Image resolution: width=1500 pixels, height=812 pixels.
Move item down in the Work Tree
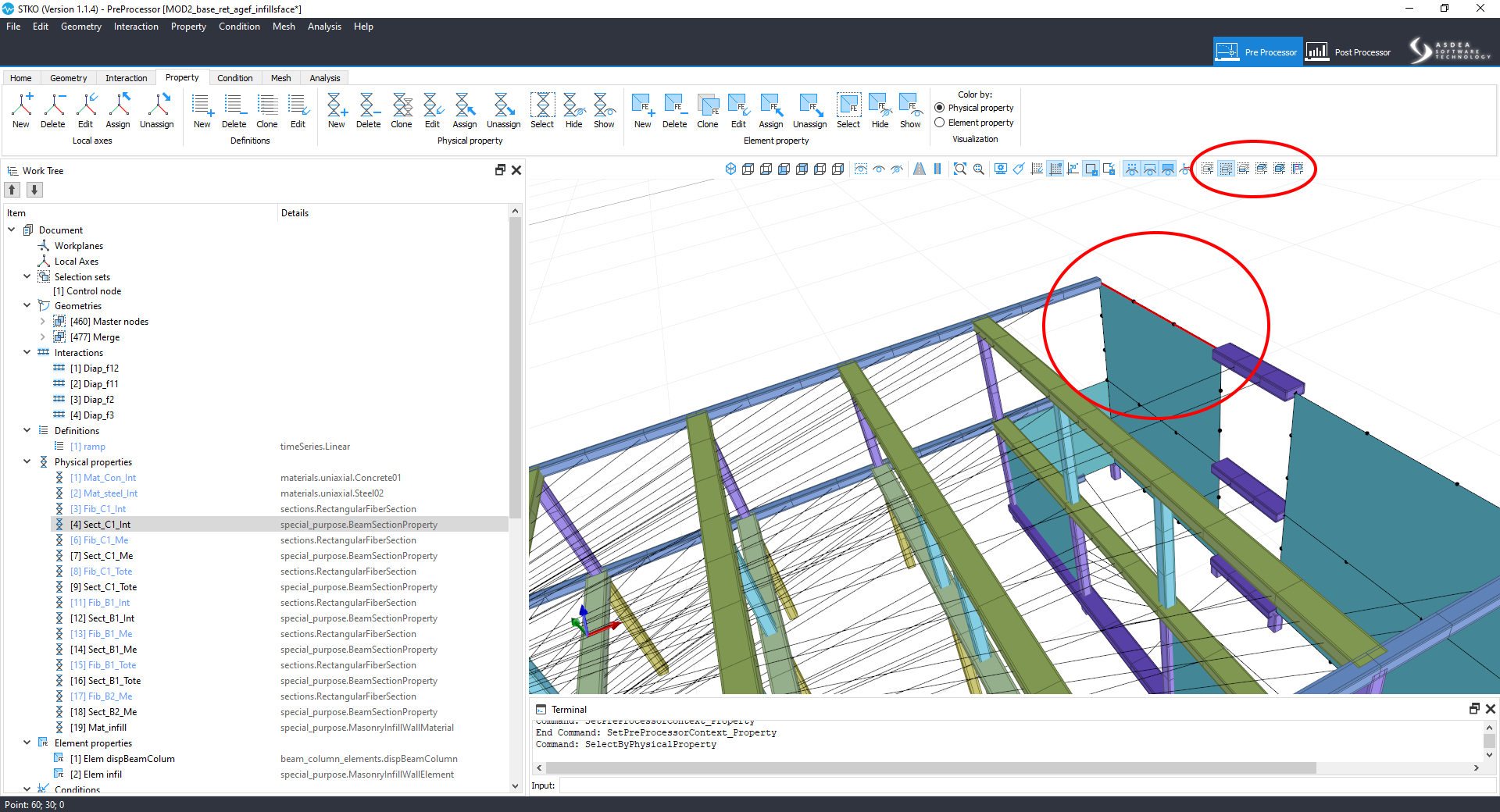(x=34, y=190)
